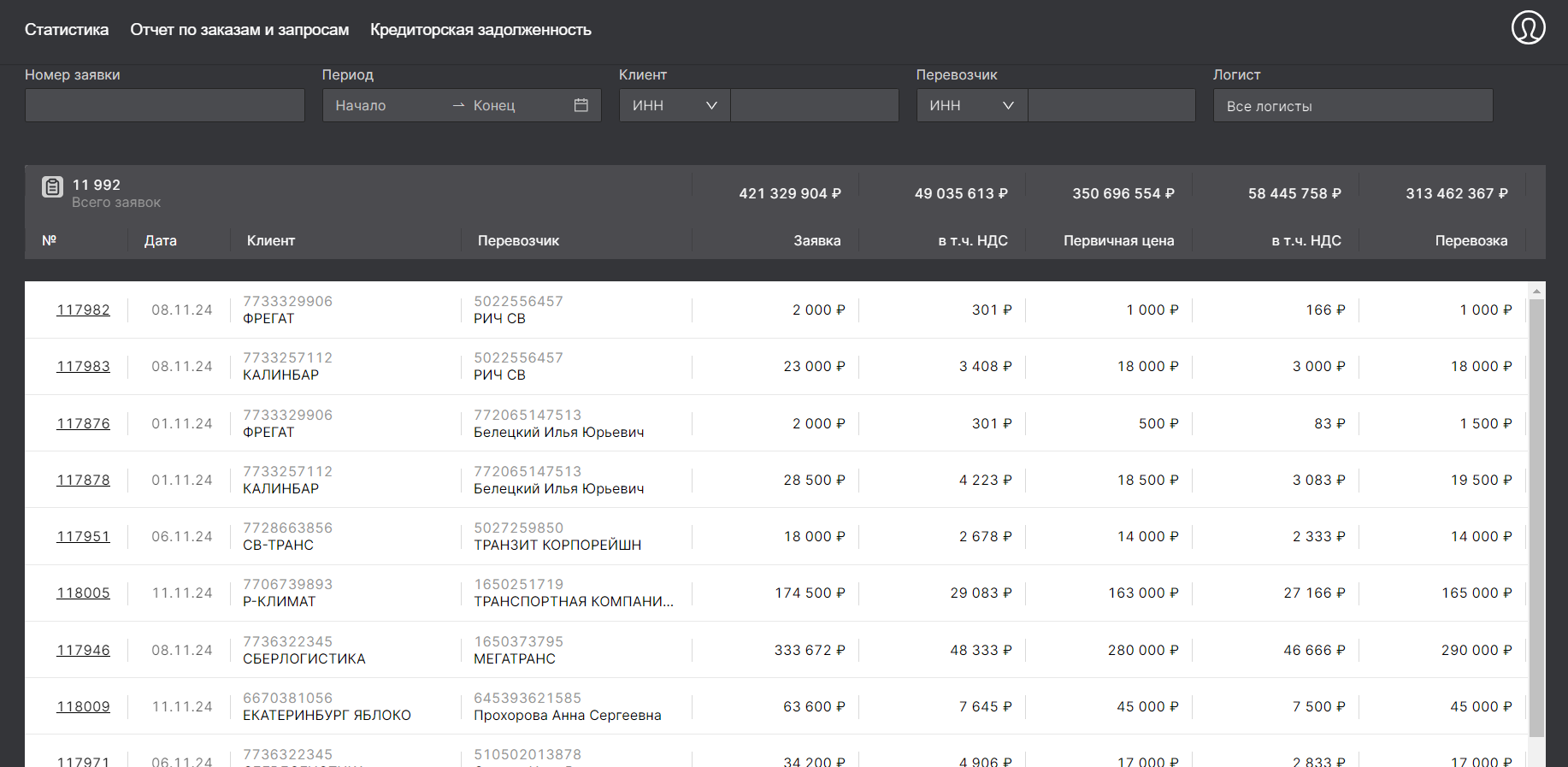Viewport: 1568px width, 767px height.
Task: Open order link 117951
Action: pos(83,536)
